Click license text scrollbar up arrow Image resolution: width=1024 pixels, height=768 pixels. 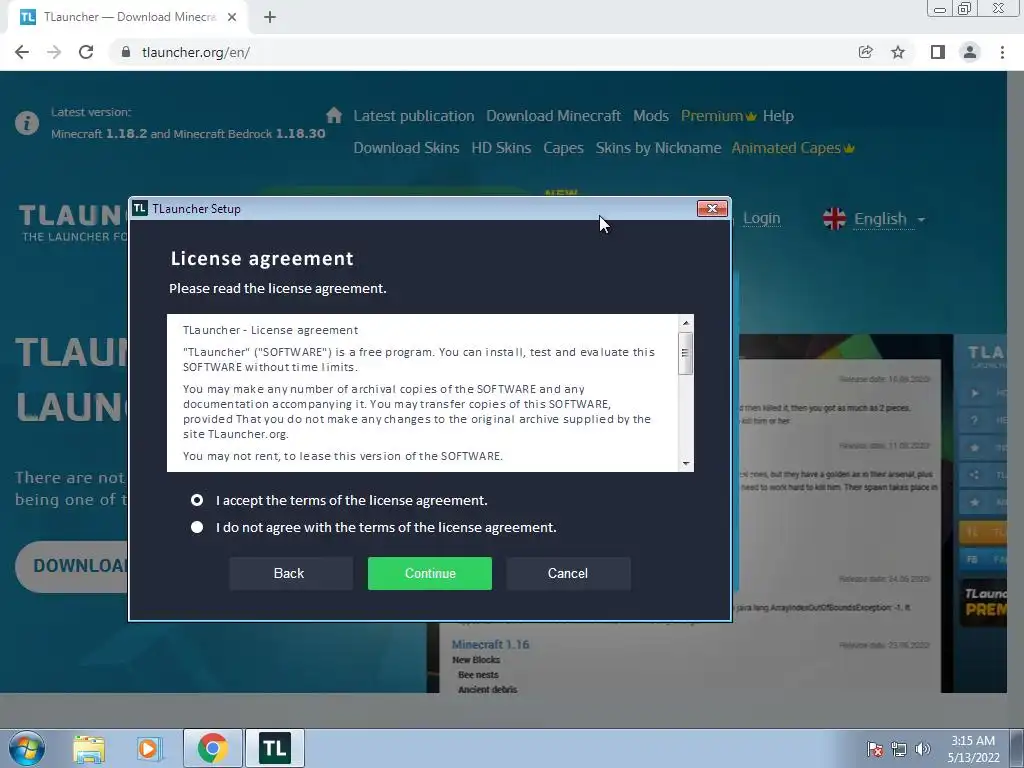(686, 323)
